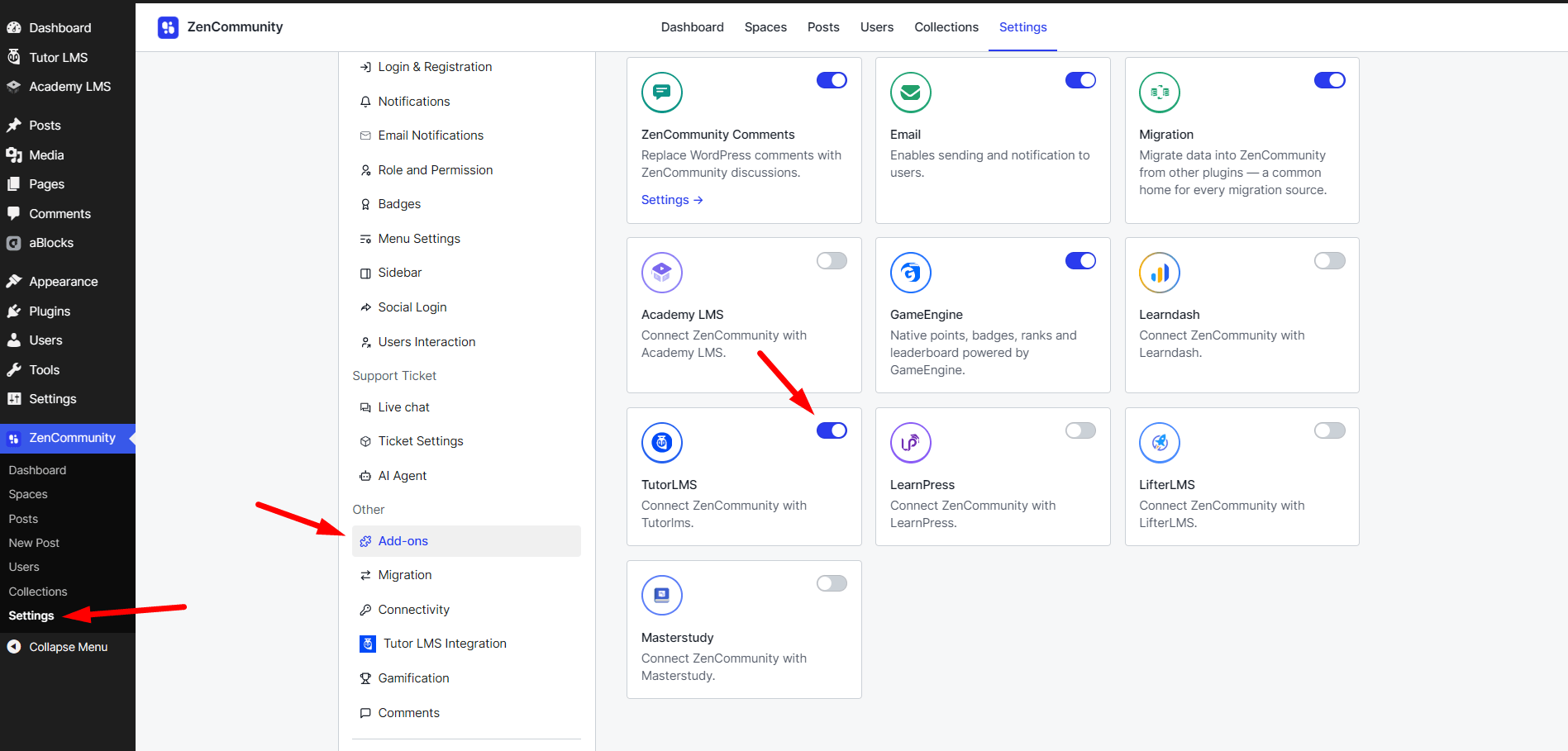Click the Gamification trophy icon
1568x751 pixels.
[365, 678]
